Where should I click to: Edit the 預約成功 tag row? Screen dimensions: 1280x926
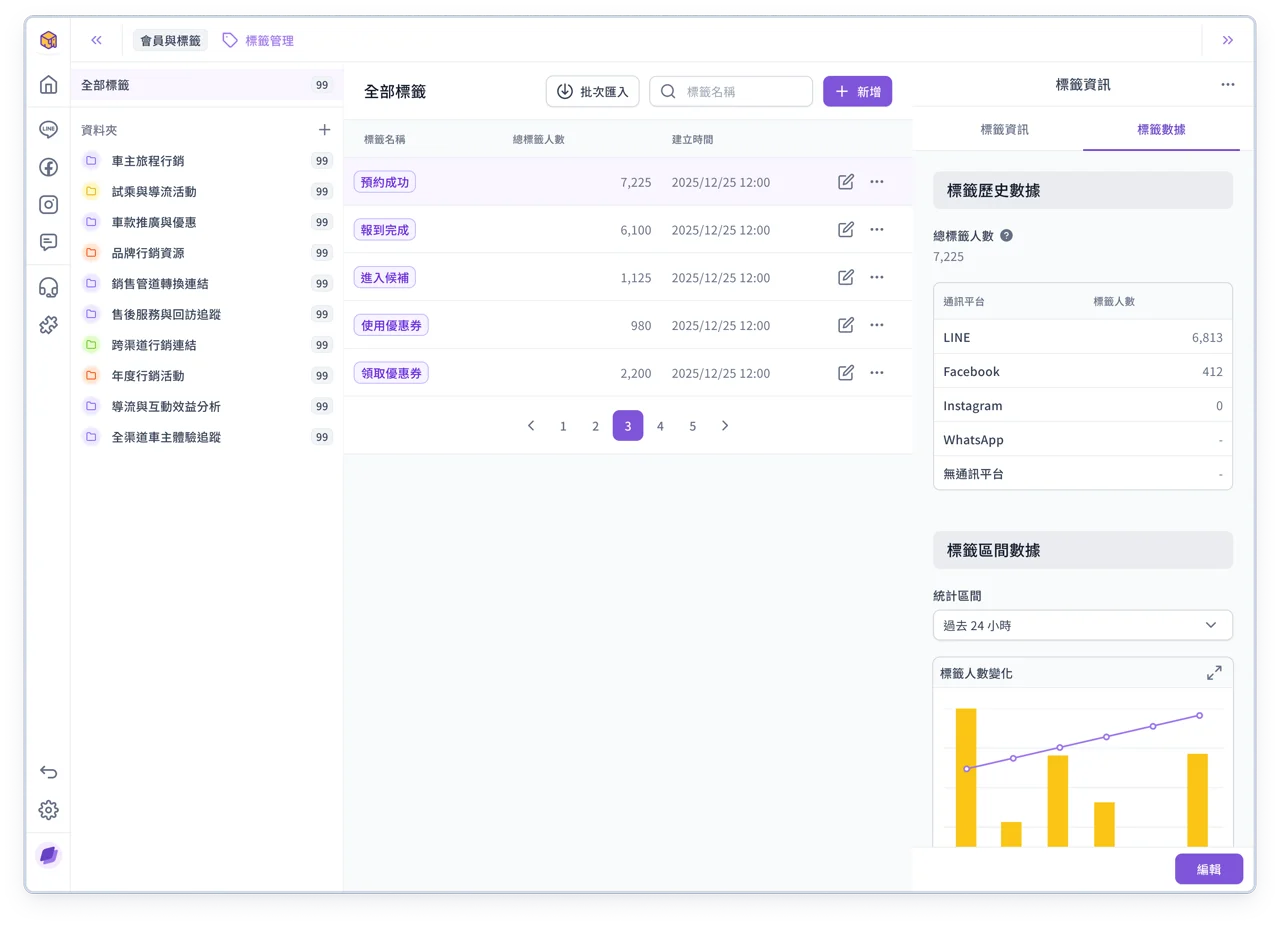click(846, 182)
